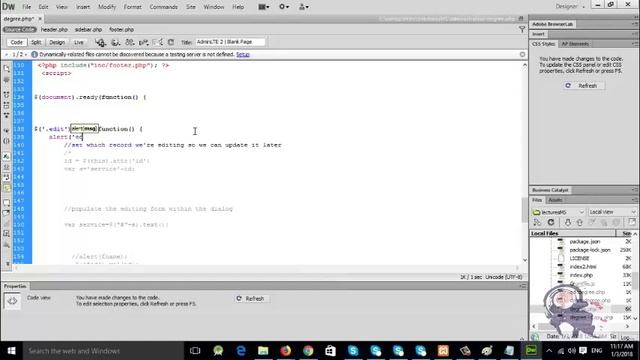Balance braces using coding toolbar icon

pyautogui.click(x=6, y=141)
